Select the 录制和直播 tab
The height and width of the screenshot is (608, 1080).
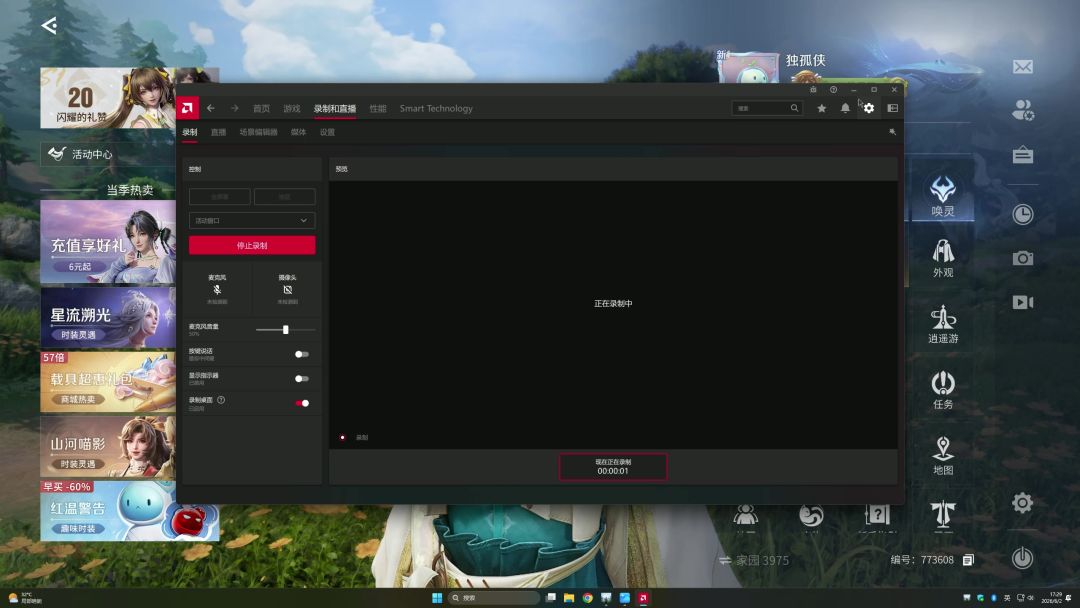coord(335,108)
